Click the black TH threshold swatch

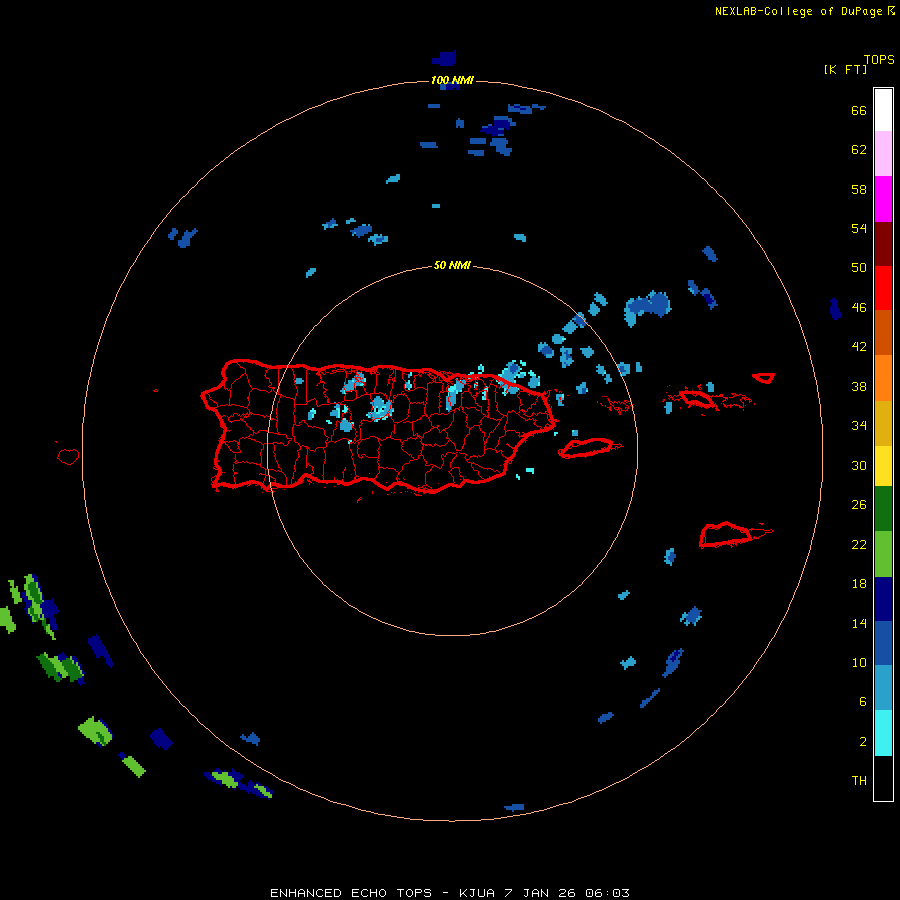coord(883,778)
